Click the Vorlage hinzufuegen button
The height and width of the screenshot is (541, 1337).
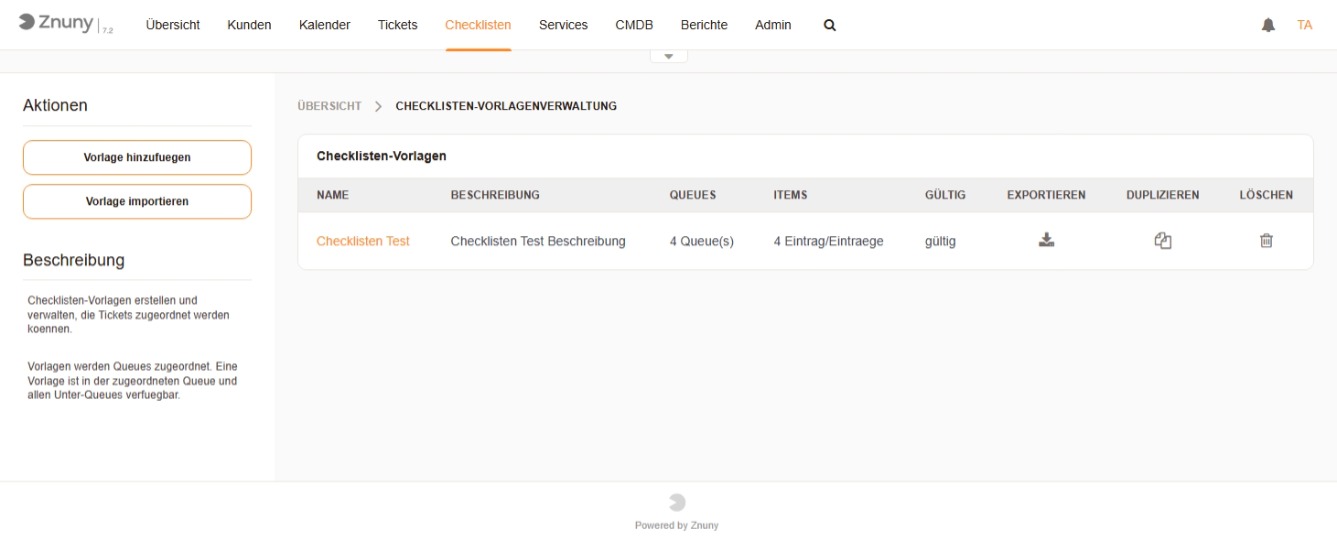(137, 158)
